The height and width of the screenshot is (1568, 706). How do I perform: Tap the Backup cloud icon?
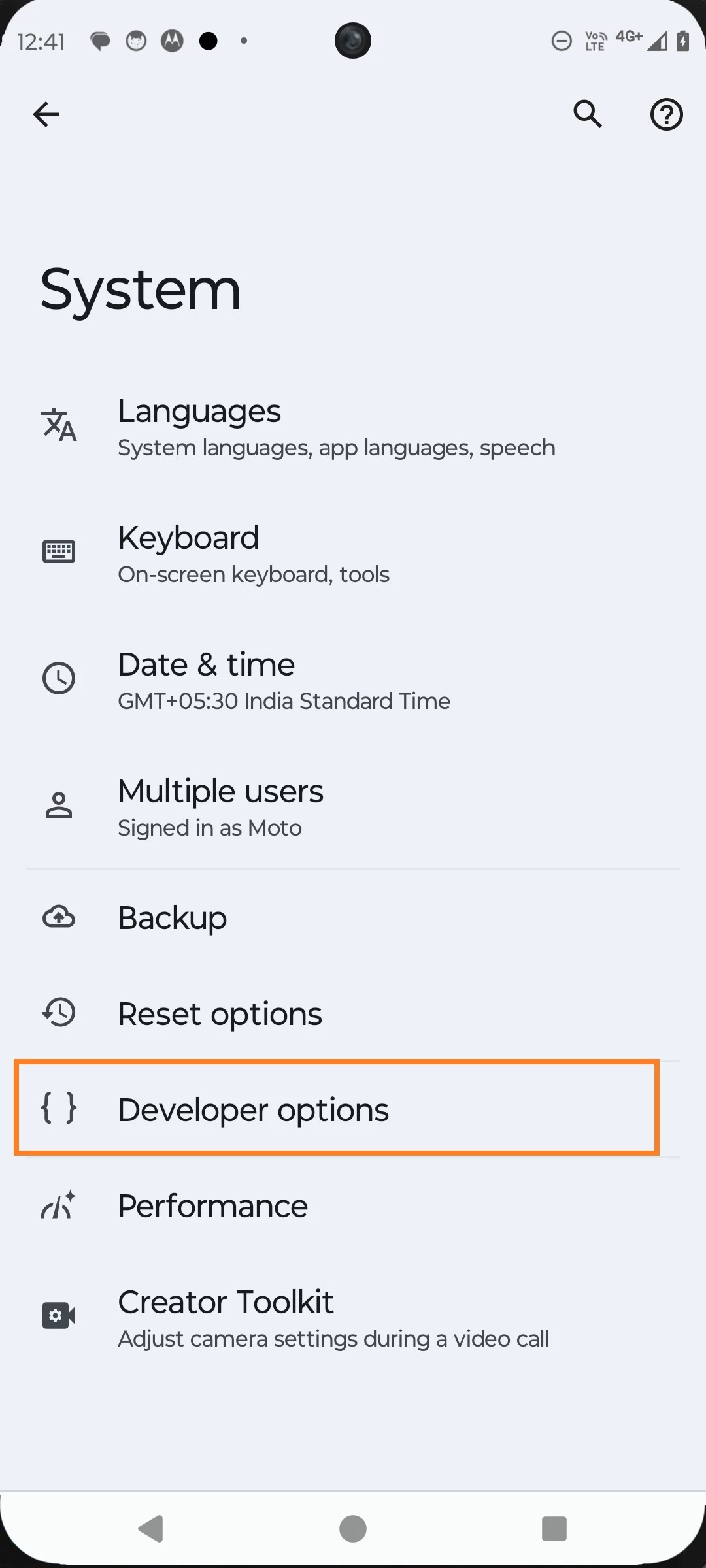[59, 917]
